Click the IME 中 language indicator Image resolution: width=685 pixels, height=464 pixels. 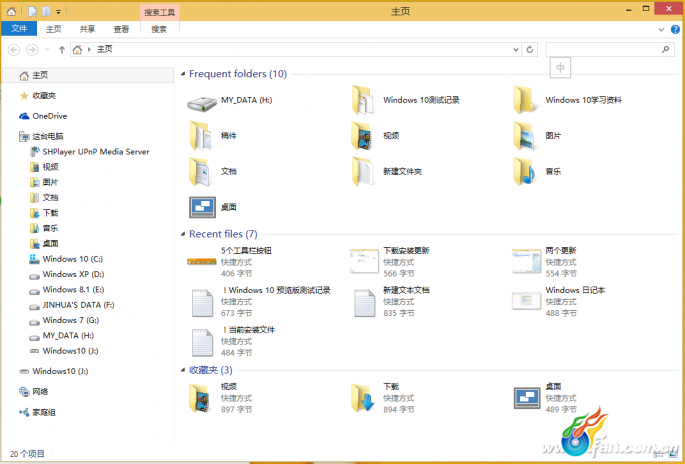point(560,68)
